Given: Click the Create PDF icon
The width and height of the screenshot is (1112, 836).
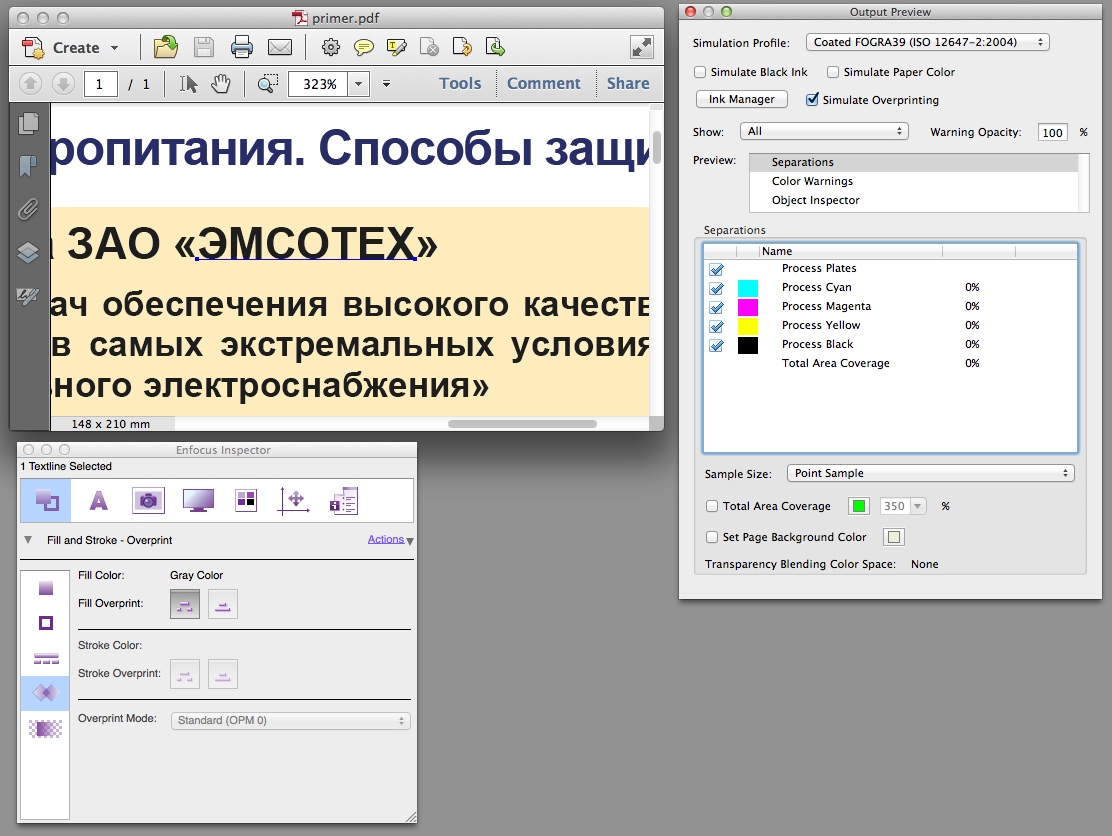Looking at the screenshot, I should [x=33, y=48].
